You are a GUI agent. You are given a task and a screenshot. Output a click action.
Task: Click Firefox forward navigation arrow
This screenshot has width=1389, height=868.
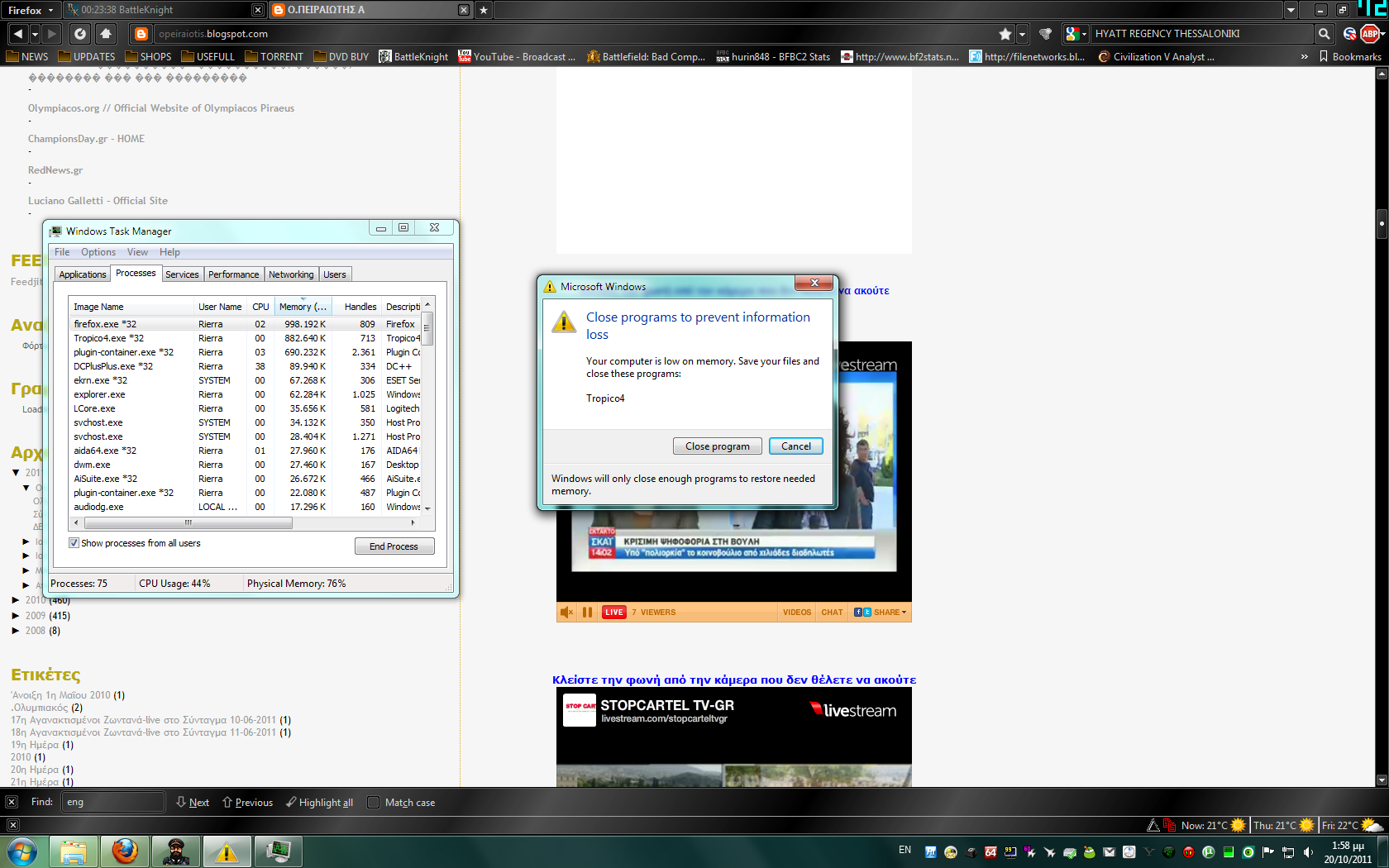[x=52, y=34]
